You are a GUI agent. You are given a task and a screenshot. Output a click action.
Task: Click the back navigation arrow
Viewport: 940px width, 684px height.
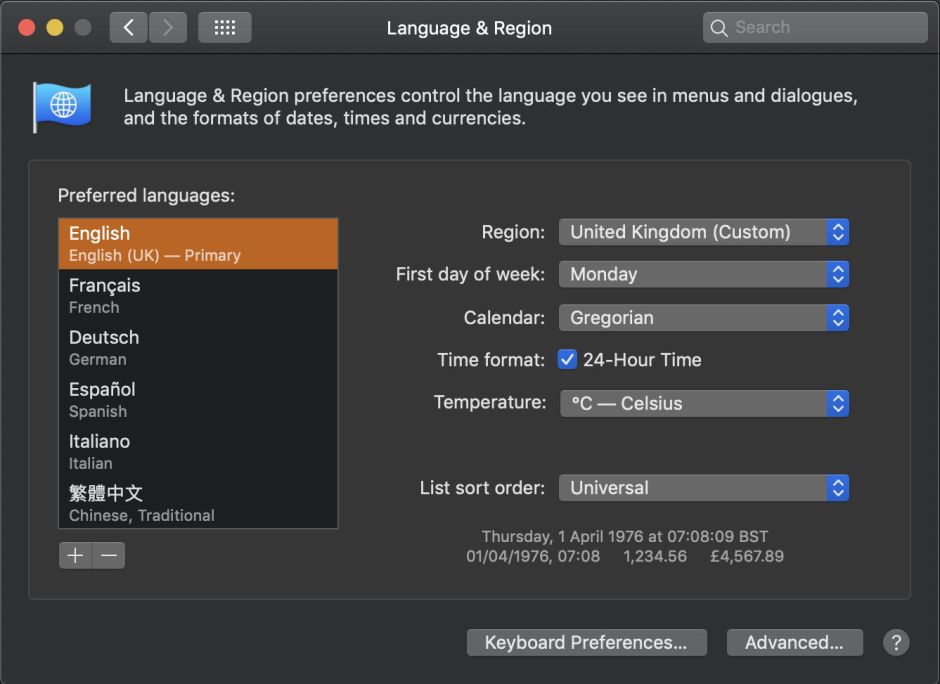click(129, 28)
